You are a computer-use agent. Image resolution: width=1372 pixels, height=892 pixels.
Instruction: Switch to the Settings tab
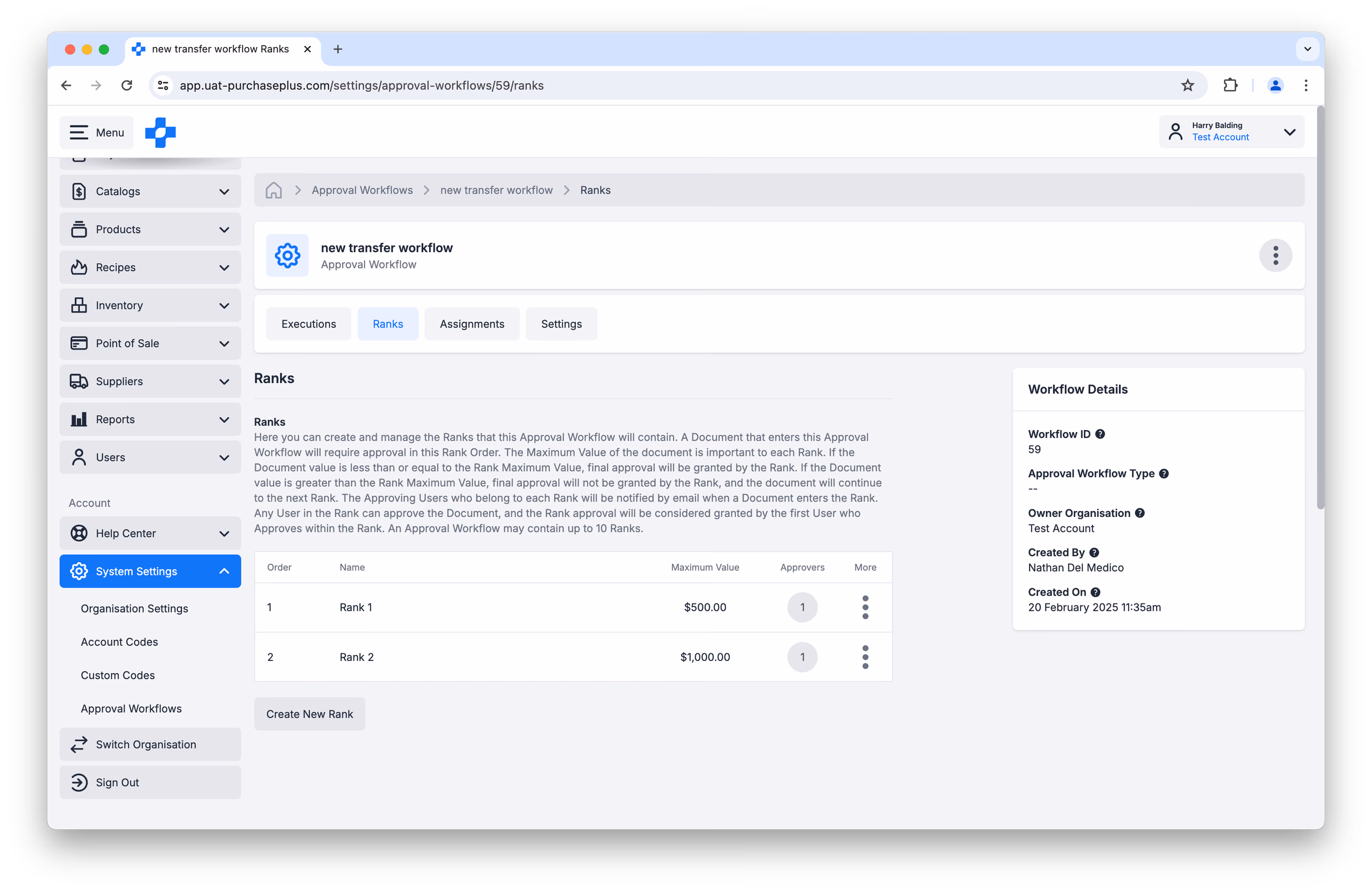click(x=561, y=324)
